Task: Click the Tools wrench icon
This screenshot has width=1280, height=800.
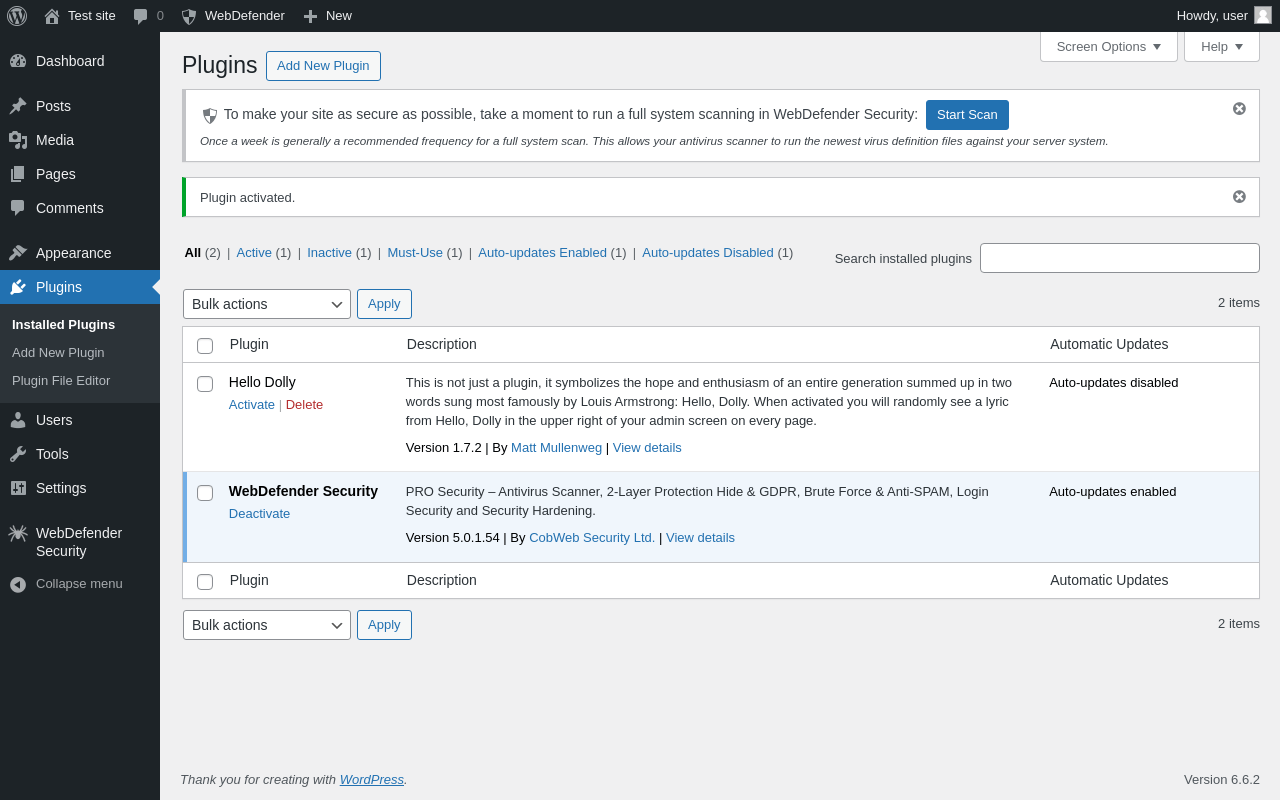Action: (18, 454)
